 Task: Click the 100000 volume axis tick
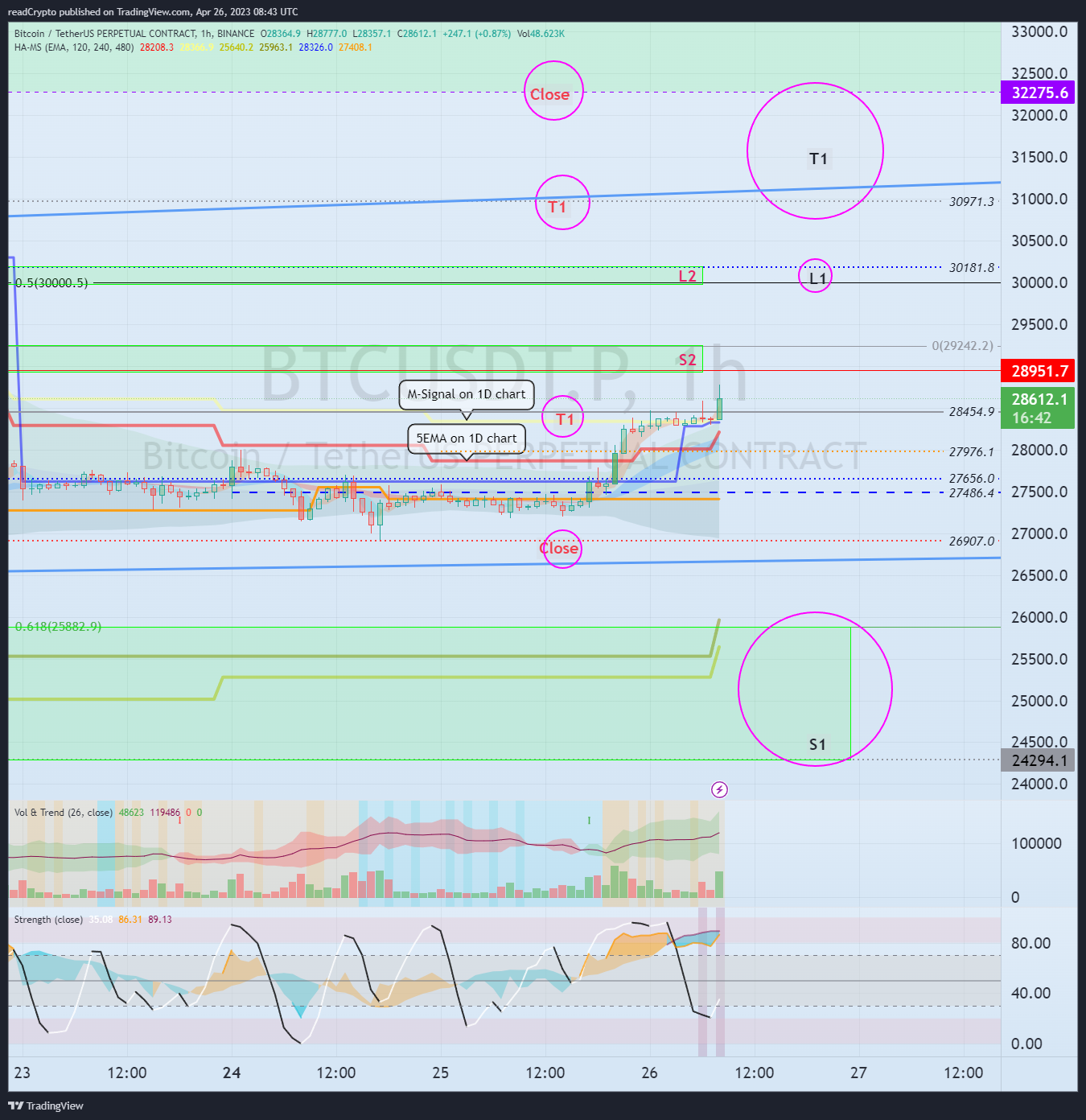1036,844
